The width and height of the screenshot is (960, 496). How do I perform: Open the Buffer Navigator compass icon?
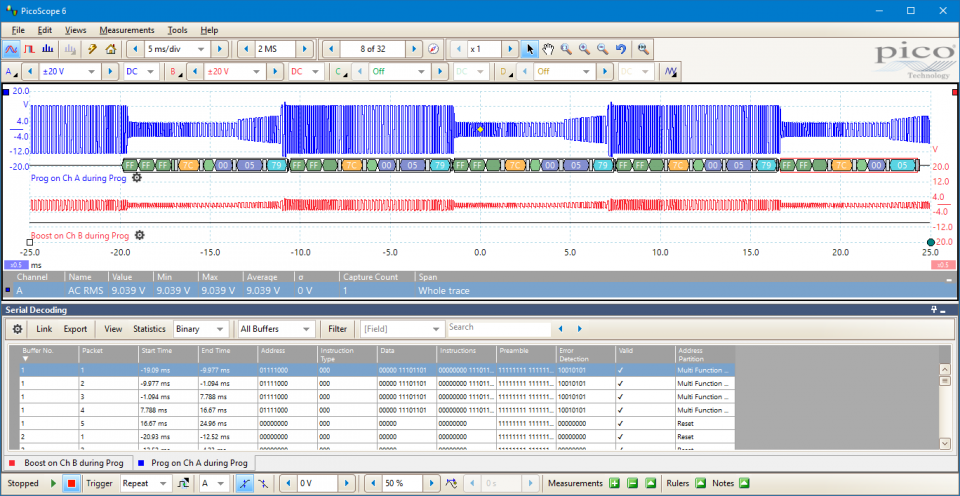tap(433, 49)
